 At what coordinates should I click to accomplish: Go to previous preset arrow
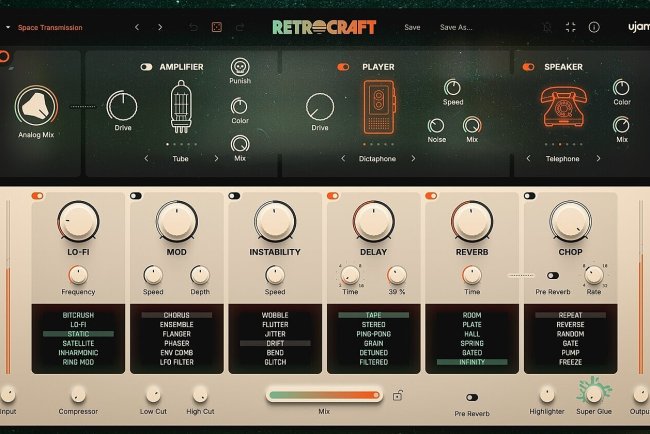[137, 27]
